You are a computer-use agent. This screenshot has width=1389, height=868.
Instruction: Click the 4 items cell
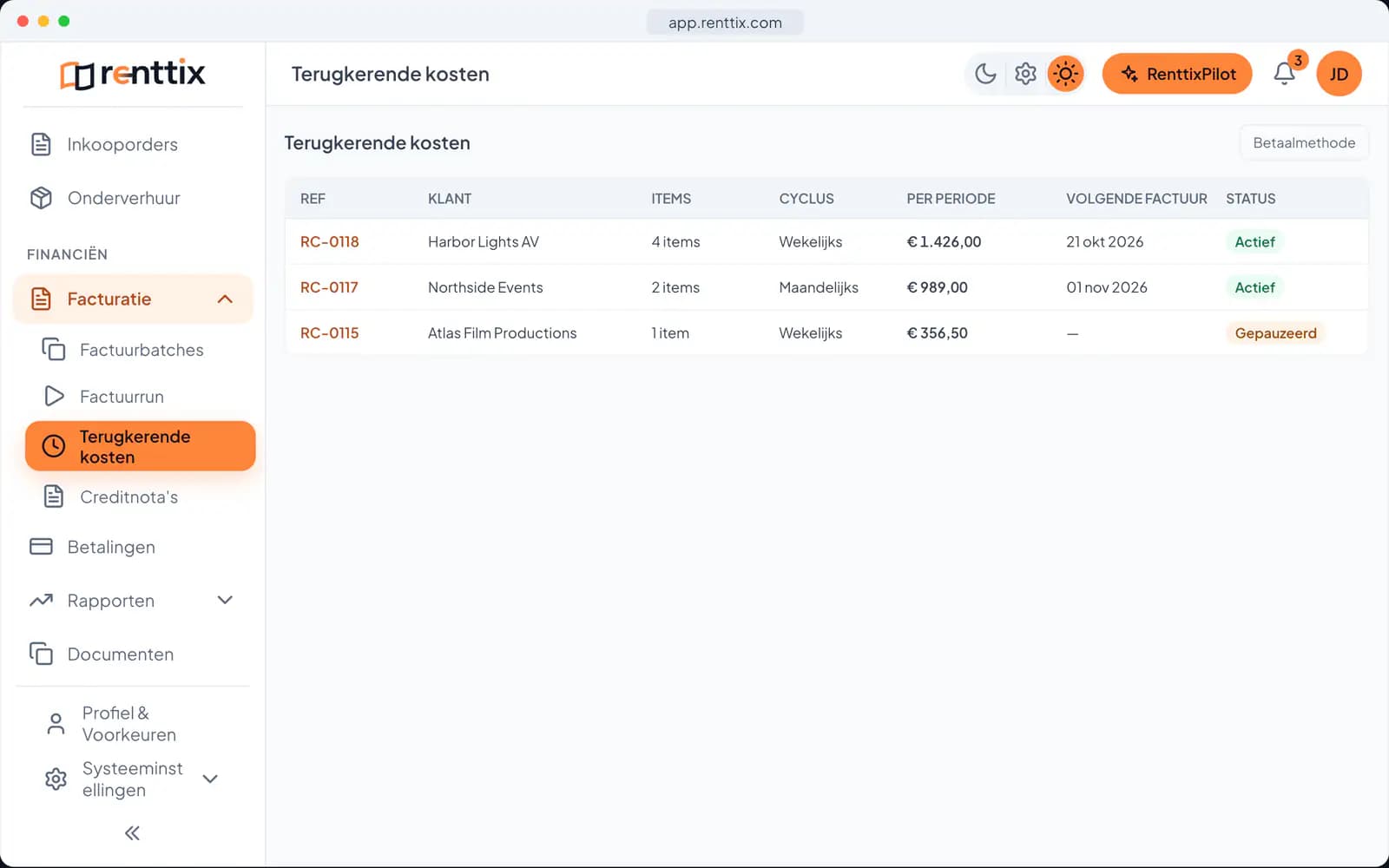(x=675, y=242)
